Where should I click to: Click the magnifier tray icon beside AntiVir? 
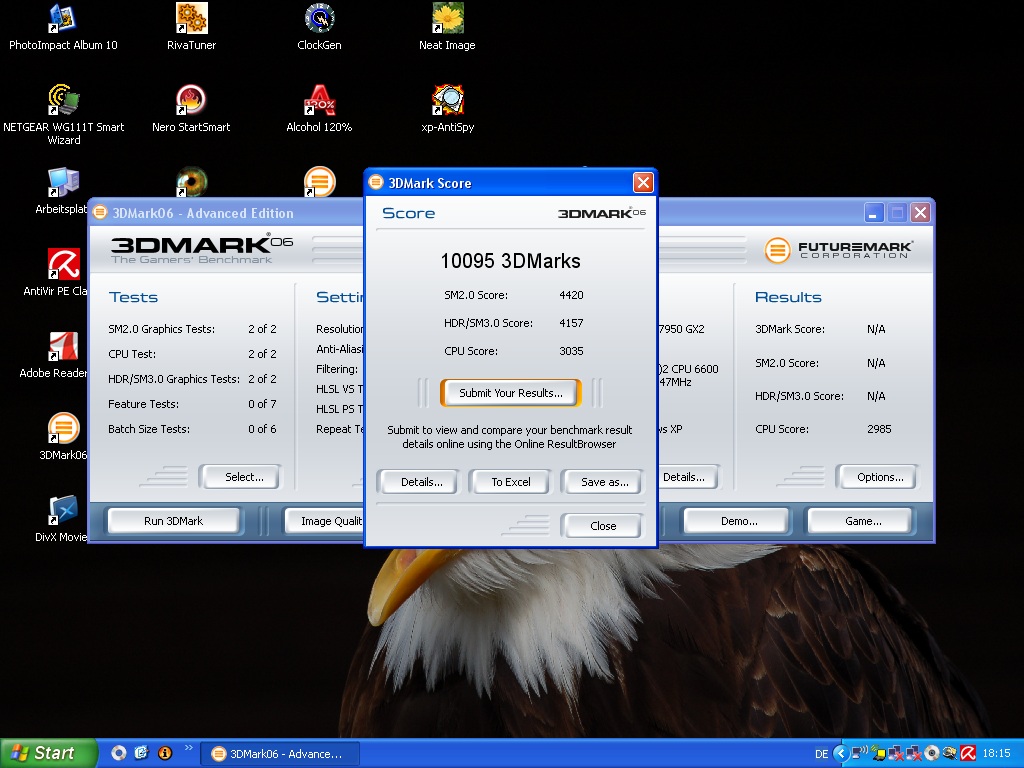[950, 754]
